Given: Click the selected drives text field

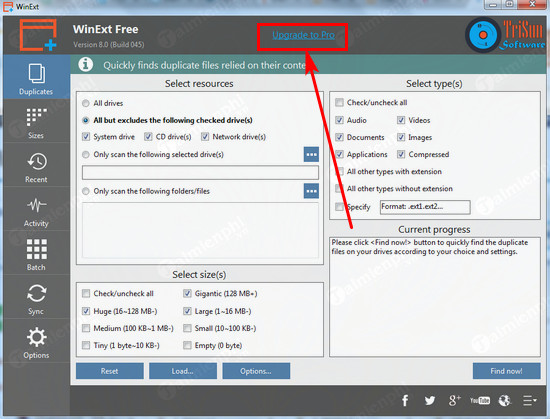Looking at the screenshot, I should click(200, 173).
